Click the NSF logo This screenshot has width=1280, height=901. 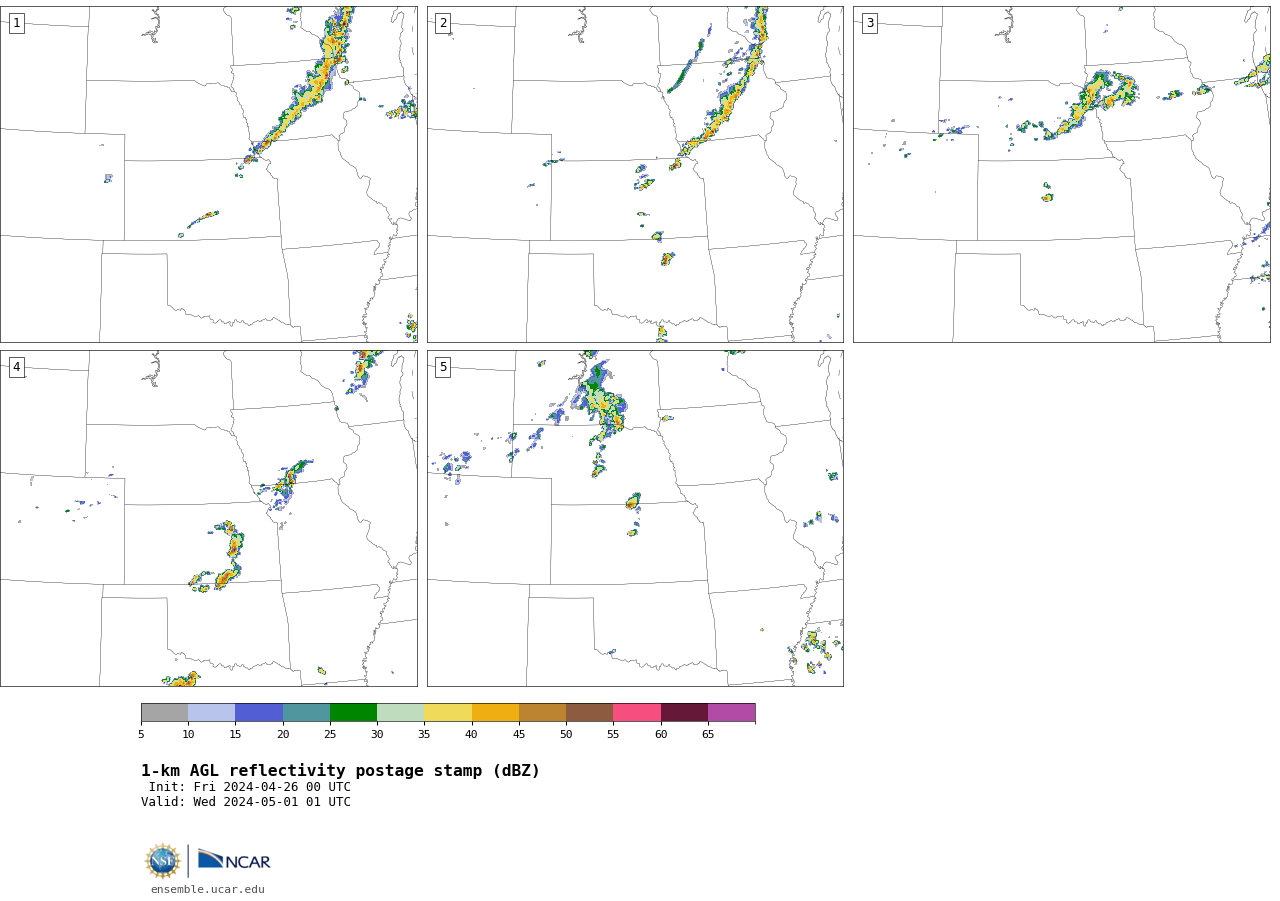(x=163, y=861)
